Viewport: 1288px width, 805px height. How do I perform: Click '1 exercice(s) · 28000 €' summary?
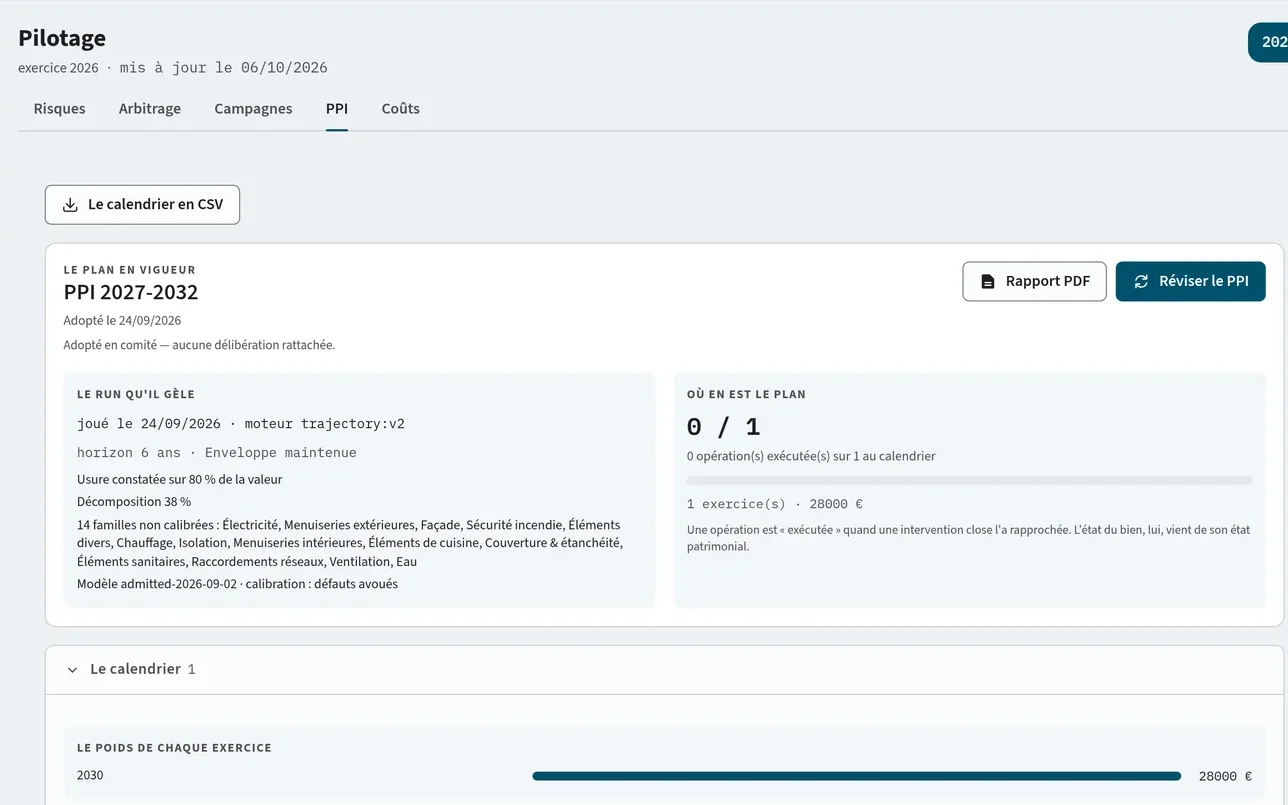(x=775, y=504)
